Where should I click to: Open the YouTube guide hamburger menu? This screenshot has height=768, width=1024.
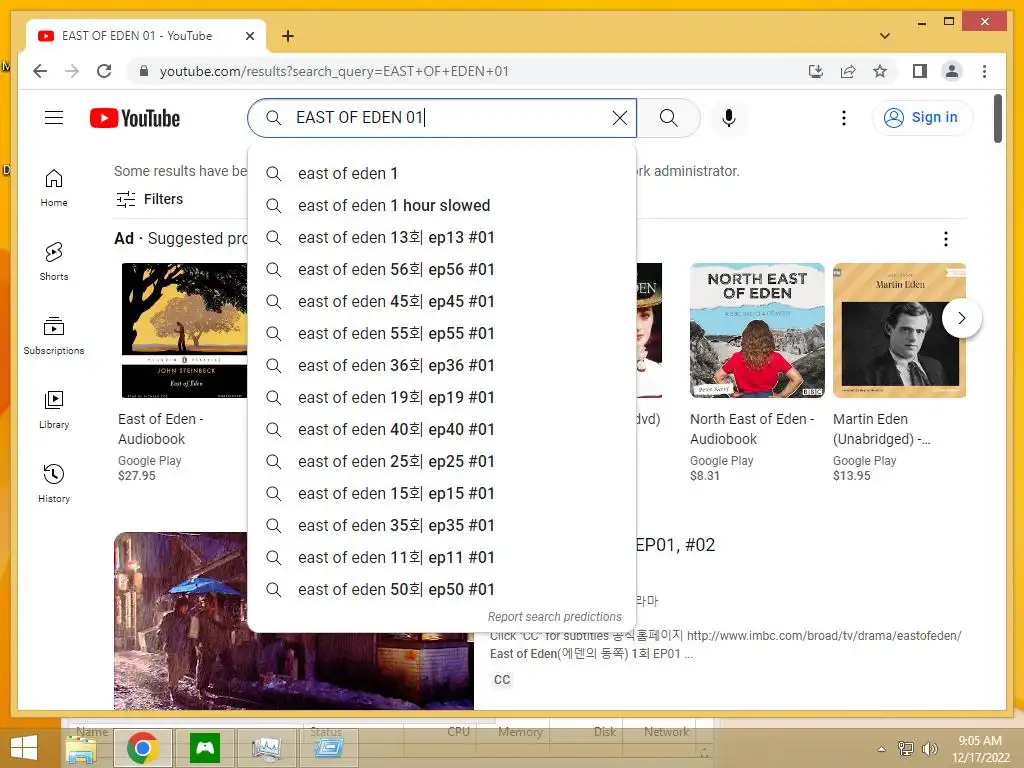click(x=54, y=118)
